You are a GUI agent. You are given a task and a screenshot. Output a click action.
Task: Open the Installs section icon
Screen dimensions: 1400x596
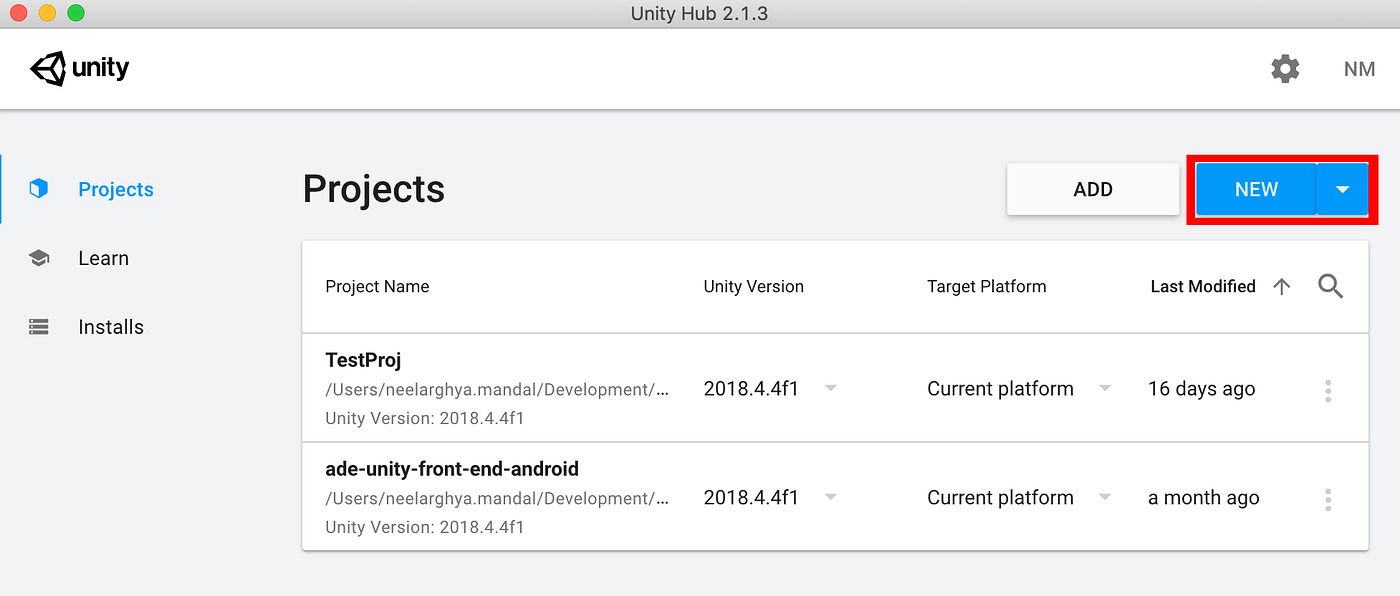coord(38,326)
